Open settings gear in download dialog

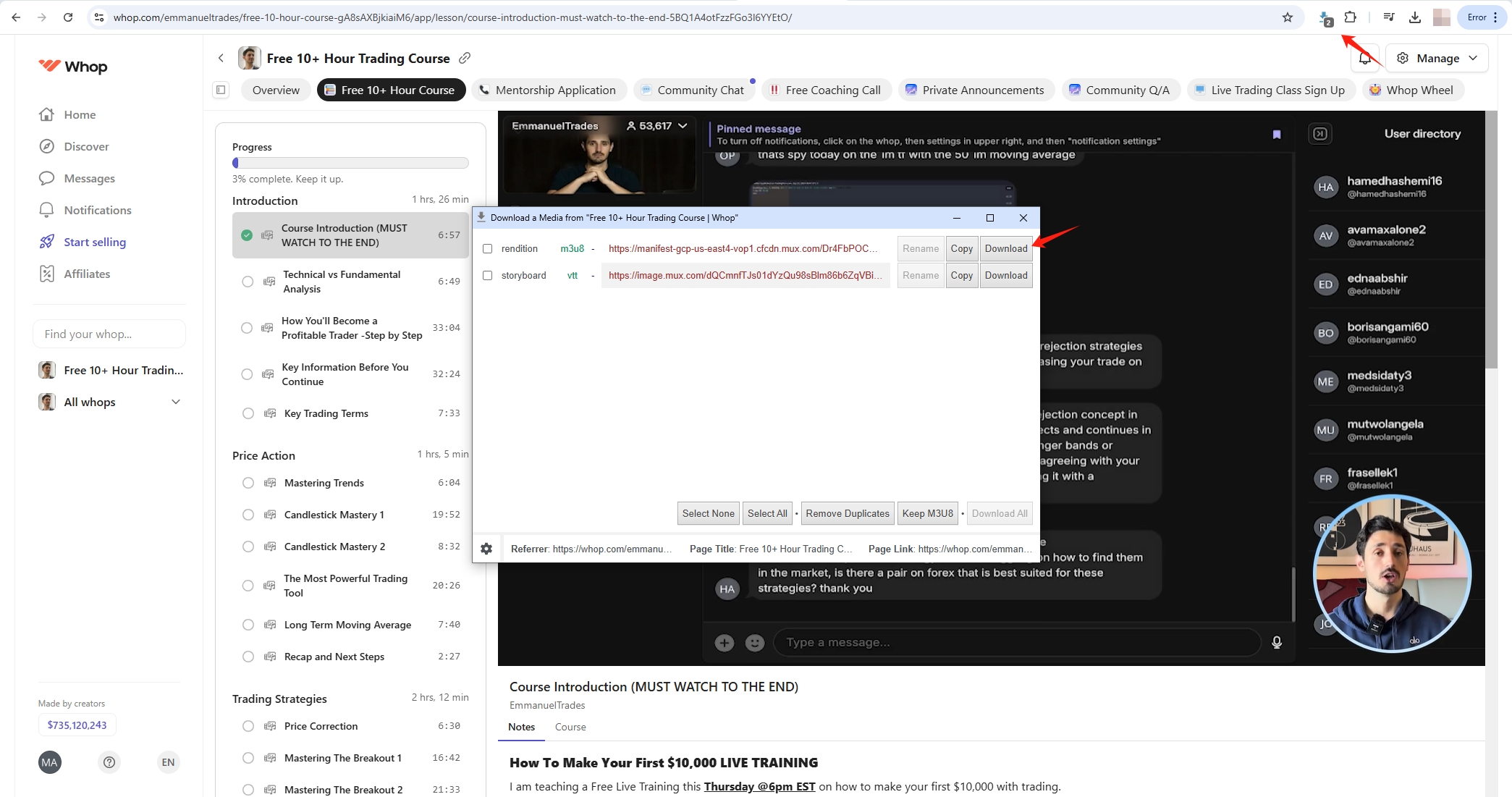coord(486,549)
